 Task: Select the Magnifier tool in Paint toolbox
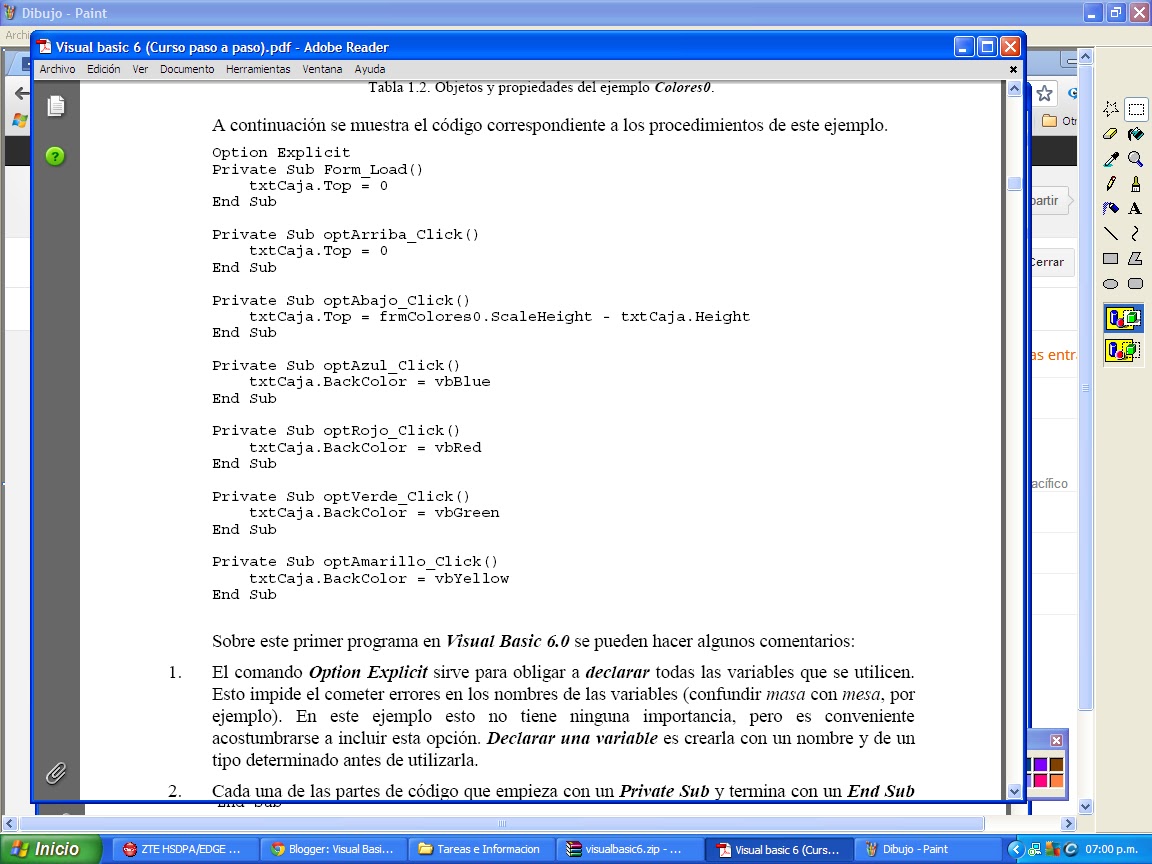click(x=1136, y=158)
